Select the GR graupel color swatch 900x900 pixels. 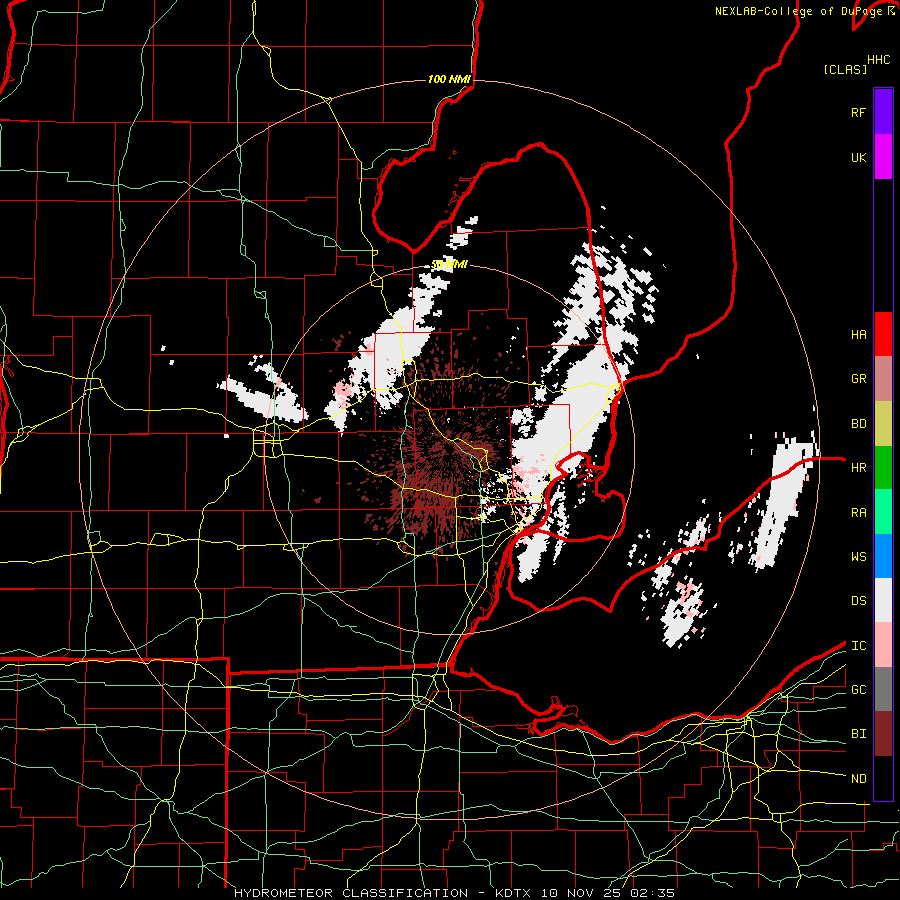click(x=883, y=379)
